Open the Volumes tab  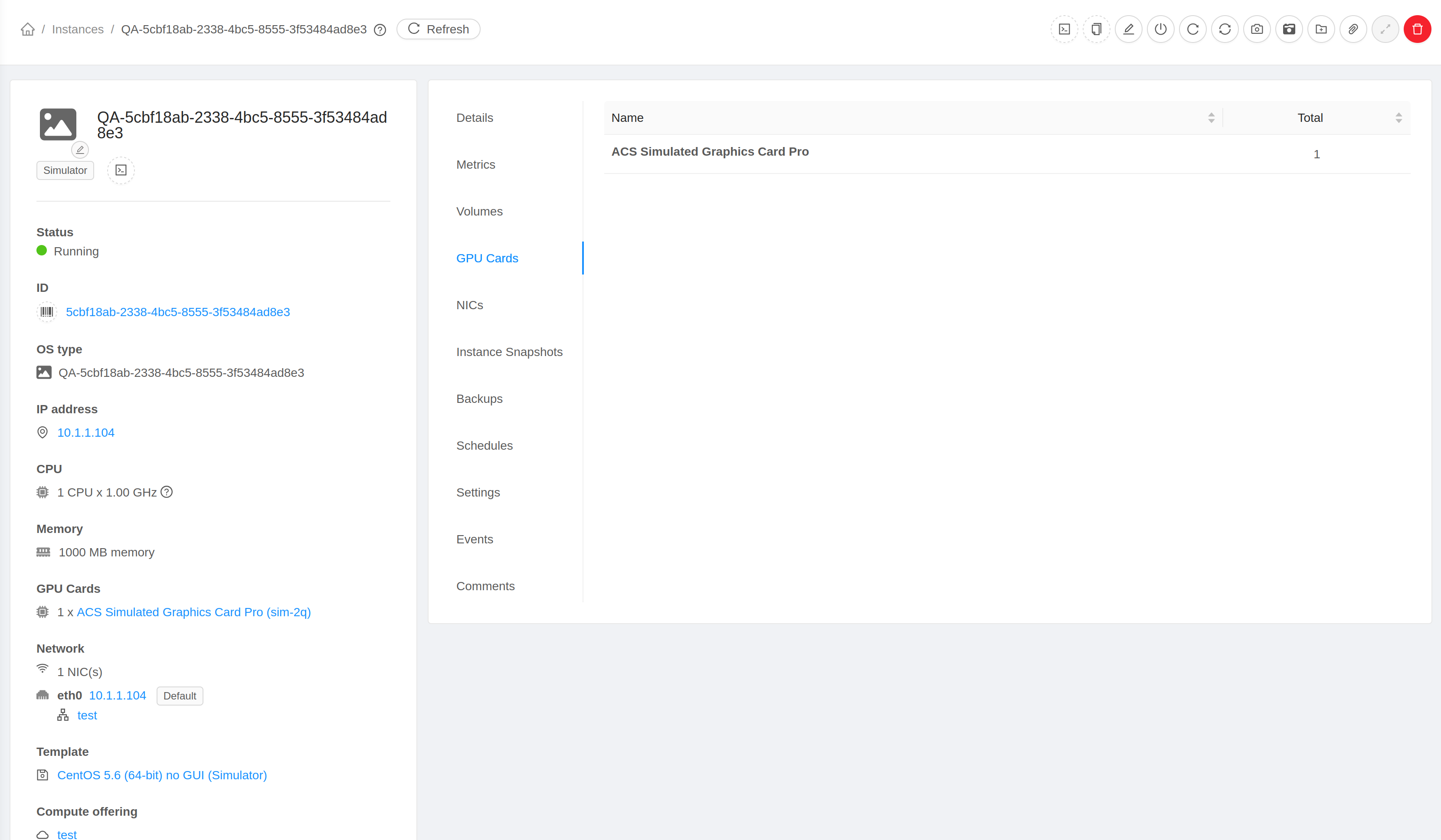[480, 212]
